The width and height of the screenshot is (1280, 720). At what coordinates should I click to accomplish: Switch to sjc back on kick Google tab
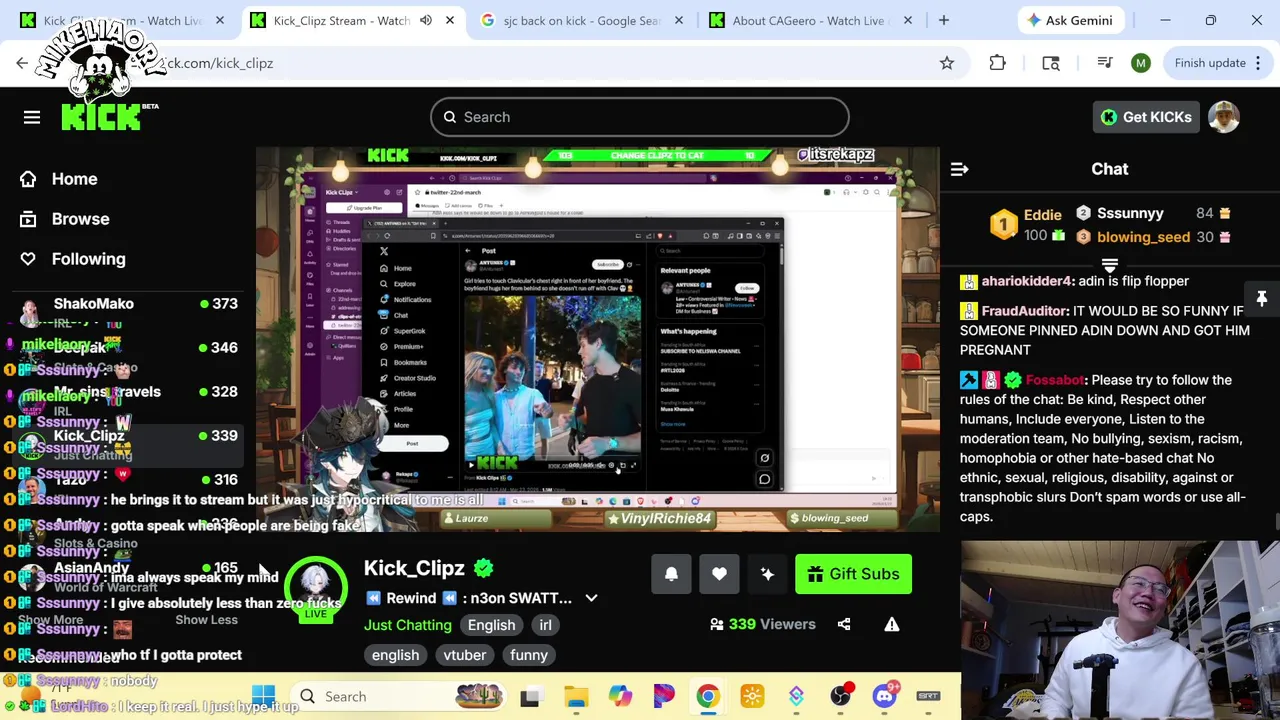click(582, 20)
